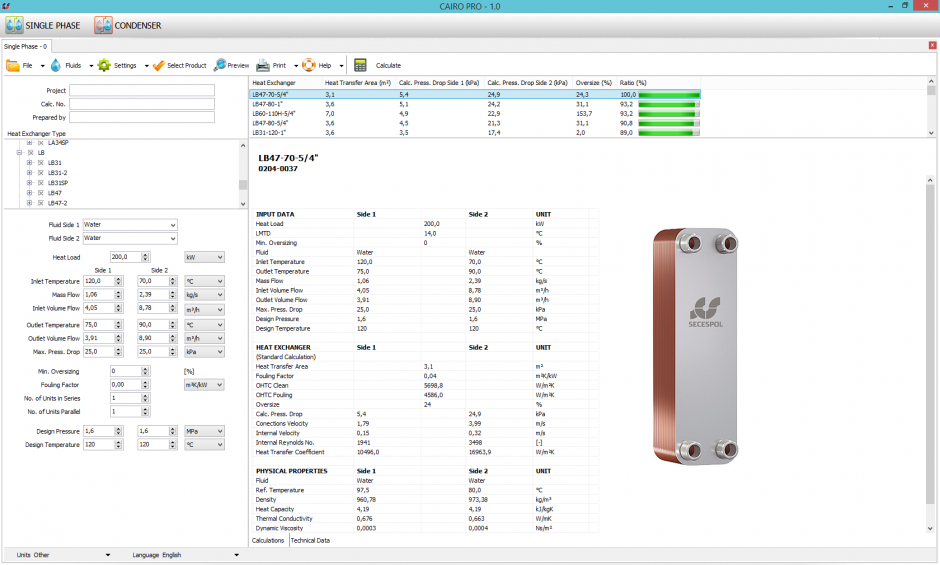This screenshot has width=940, height=565.
Task: Click the Calculate text button
Action: point(388,65)
